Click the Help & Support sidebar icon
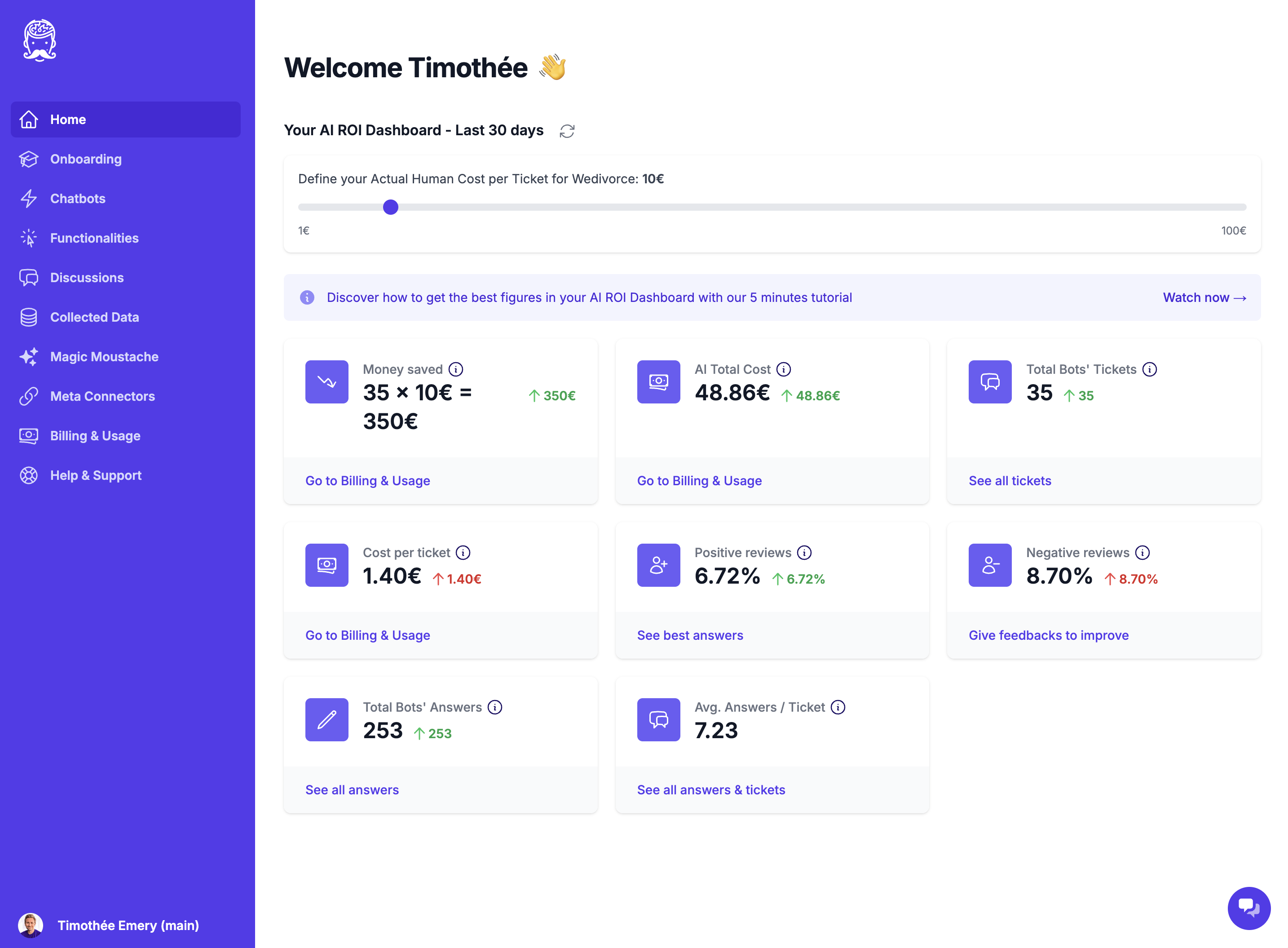Image resolution: width=1288 pixels, height=948 pixels. click(x=29, y=475)
